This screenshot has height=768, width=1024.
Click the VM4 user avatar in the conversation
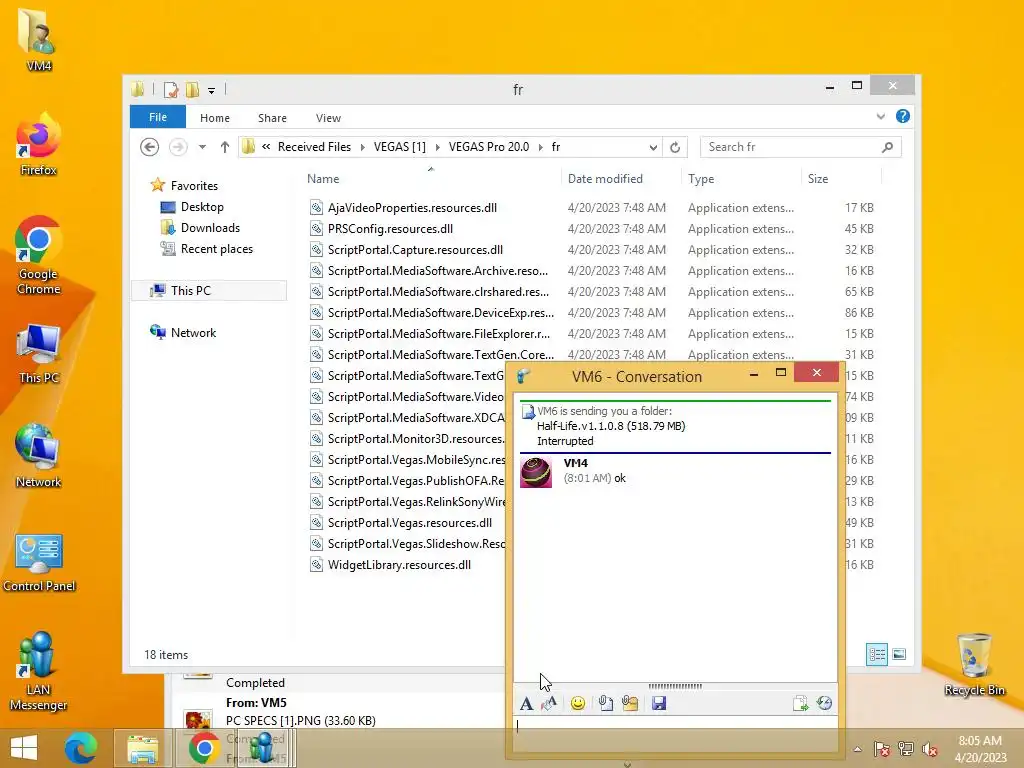(536, 472)
